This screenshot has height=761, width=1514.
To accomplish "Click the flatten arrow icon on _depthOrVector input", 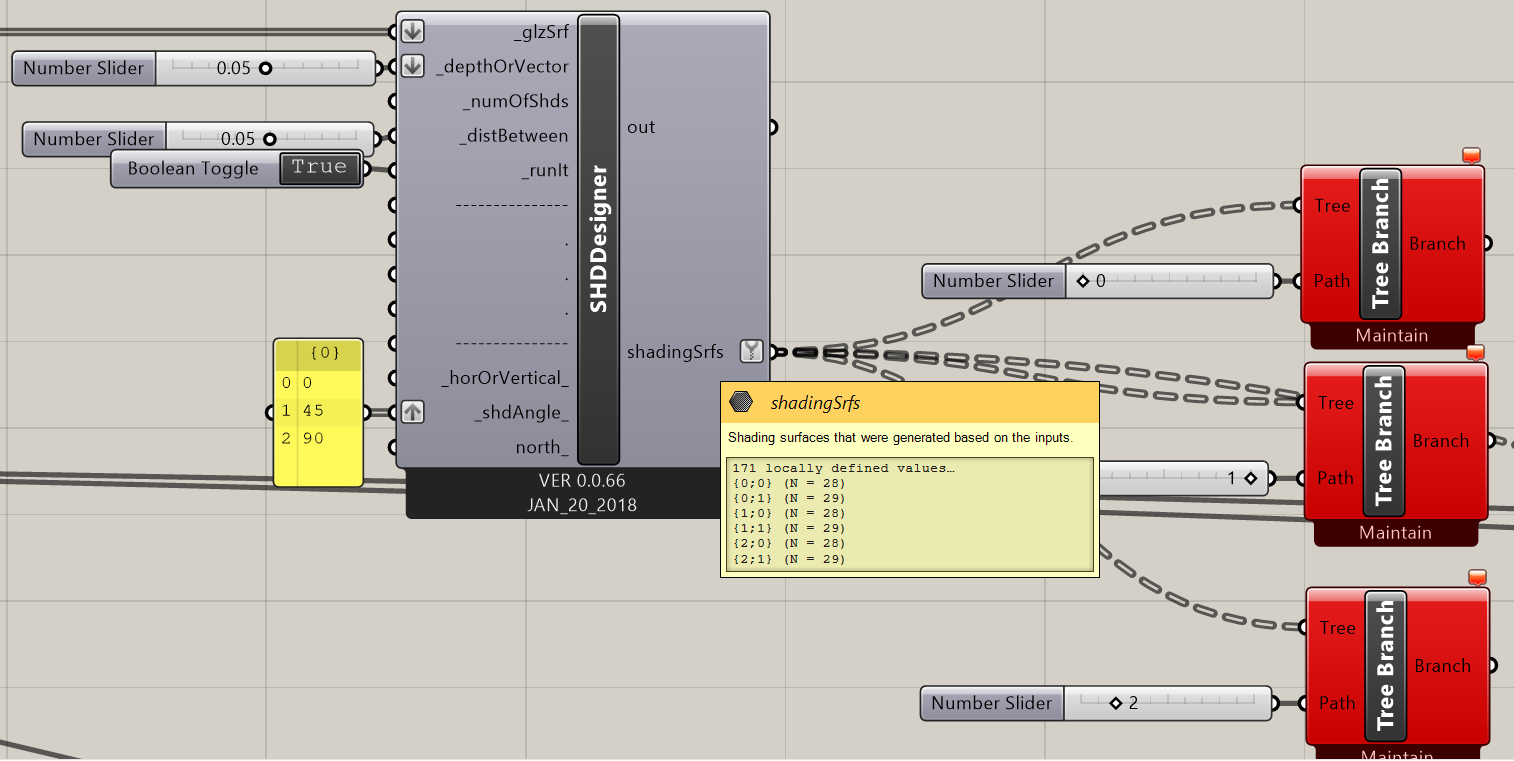I will (x=413, y=67).
